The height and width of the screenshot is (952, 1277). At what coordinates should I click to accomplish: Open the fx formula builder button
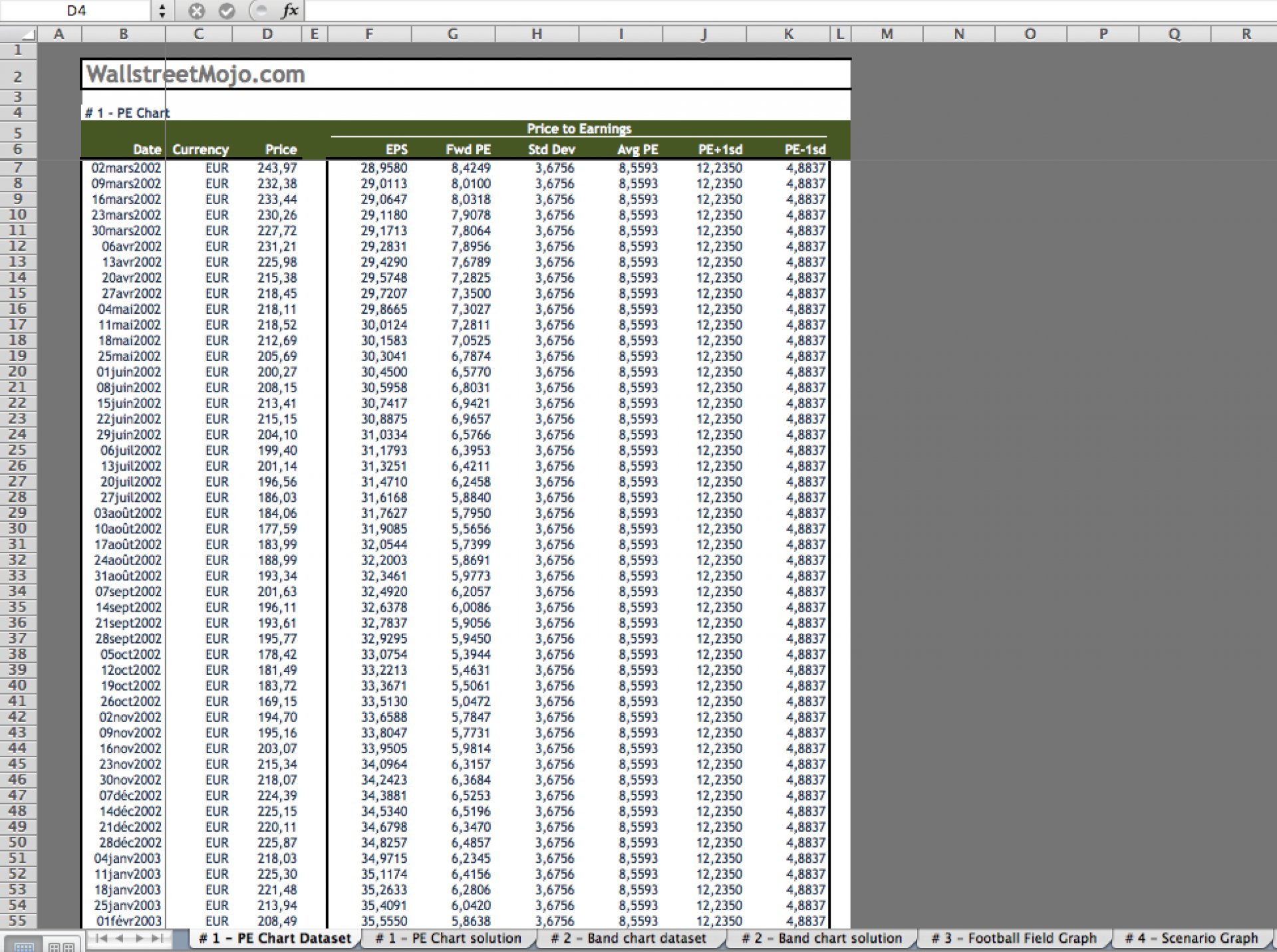point(289,11)
